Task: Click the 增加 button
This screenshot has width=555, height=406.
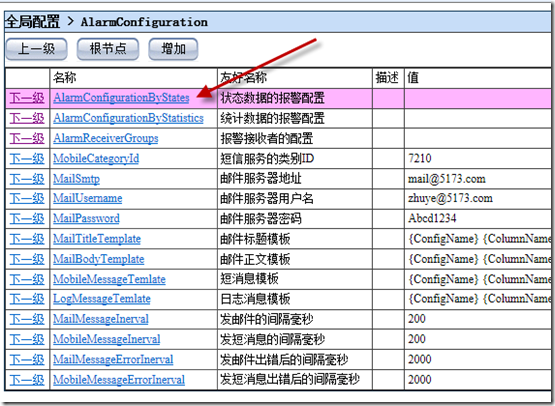Action: pyautogui.click(x=173, y=49)
